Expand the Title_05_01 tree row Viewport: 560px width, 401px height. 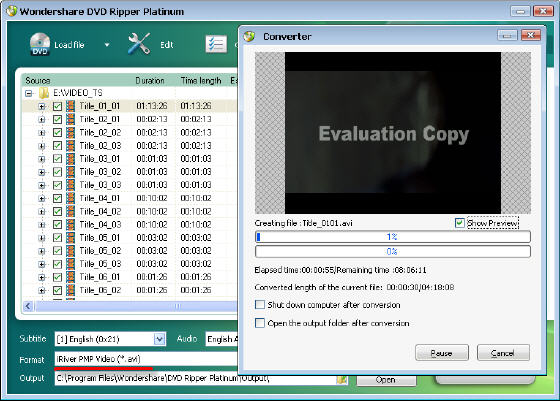tap(42, 238)
